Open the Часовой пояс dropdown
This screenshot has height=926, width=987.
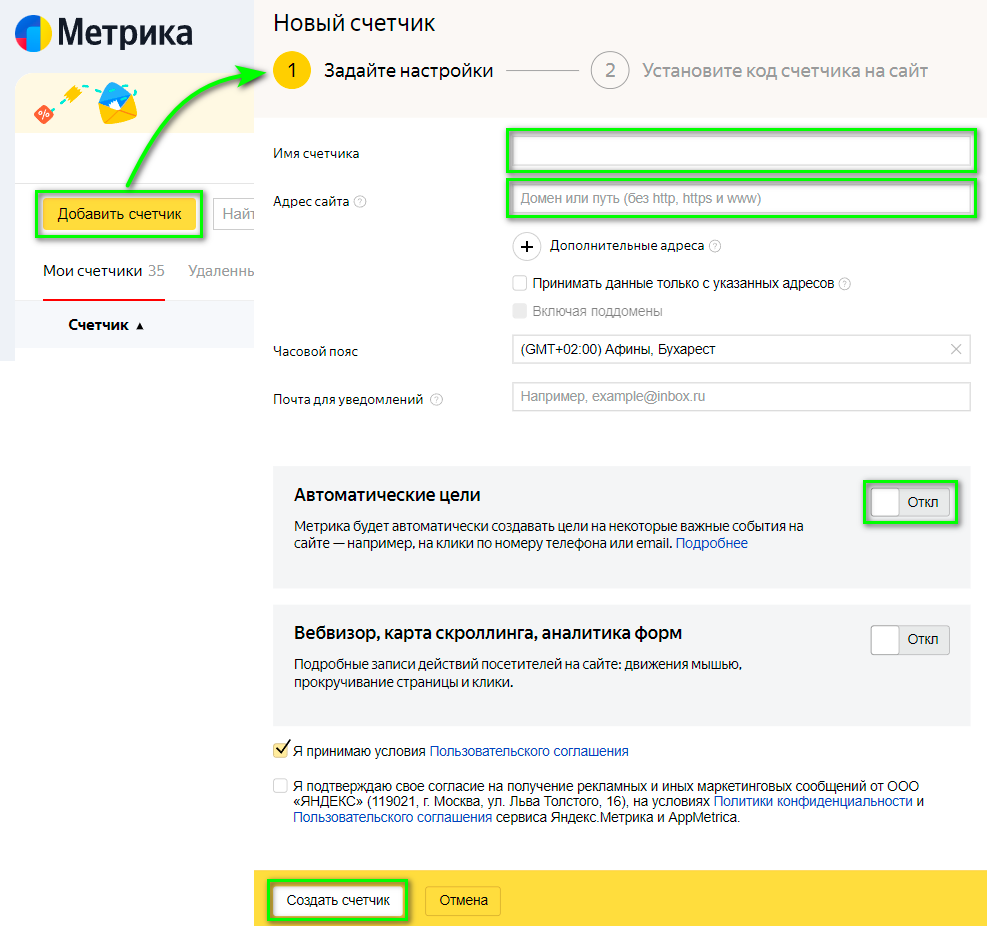click(x=741, y=349)
